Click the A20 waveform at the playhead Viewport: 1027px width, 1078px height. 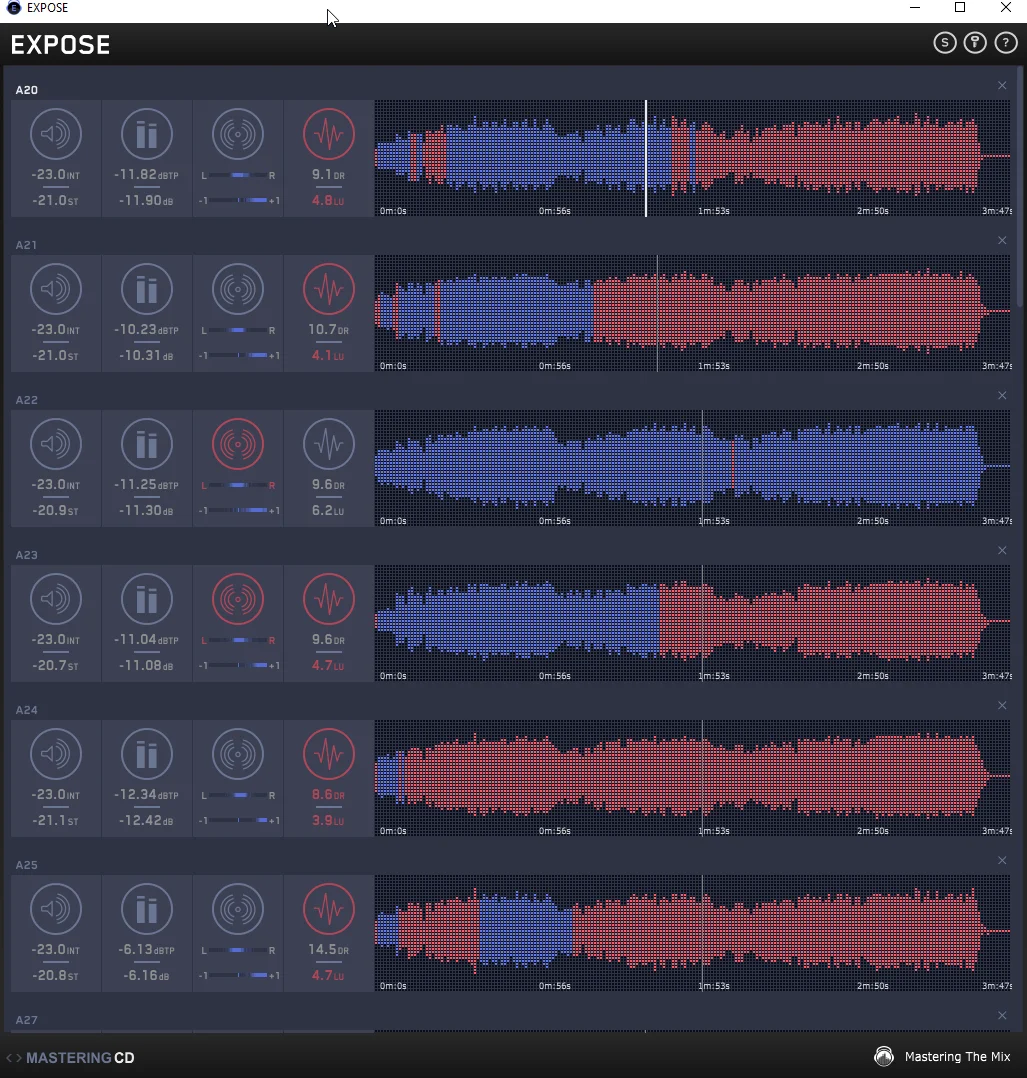point(645,158)
